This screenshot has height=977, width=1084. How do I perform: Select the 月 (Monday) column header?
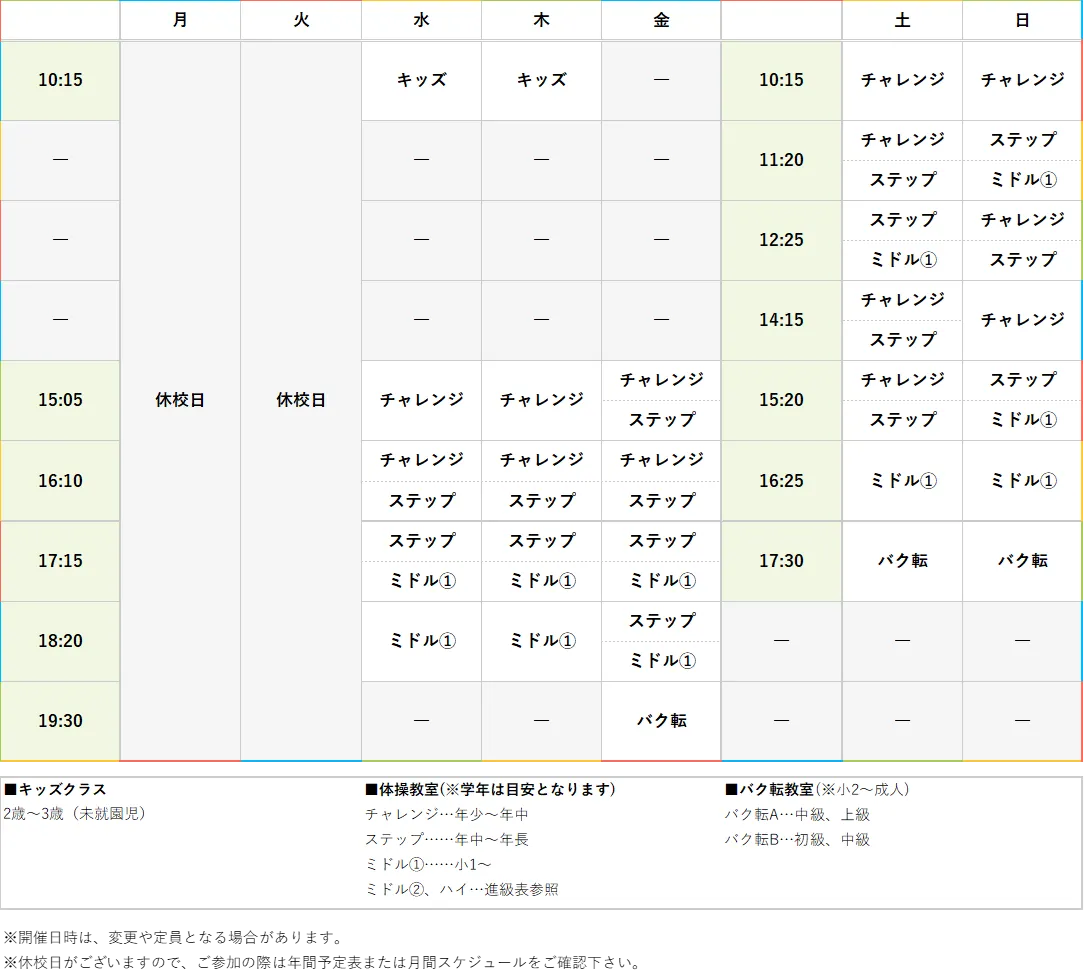click(180, 20)
